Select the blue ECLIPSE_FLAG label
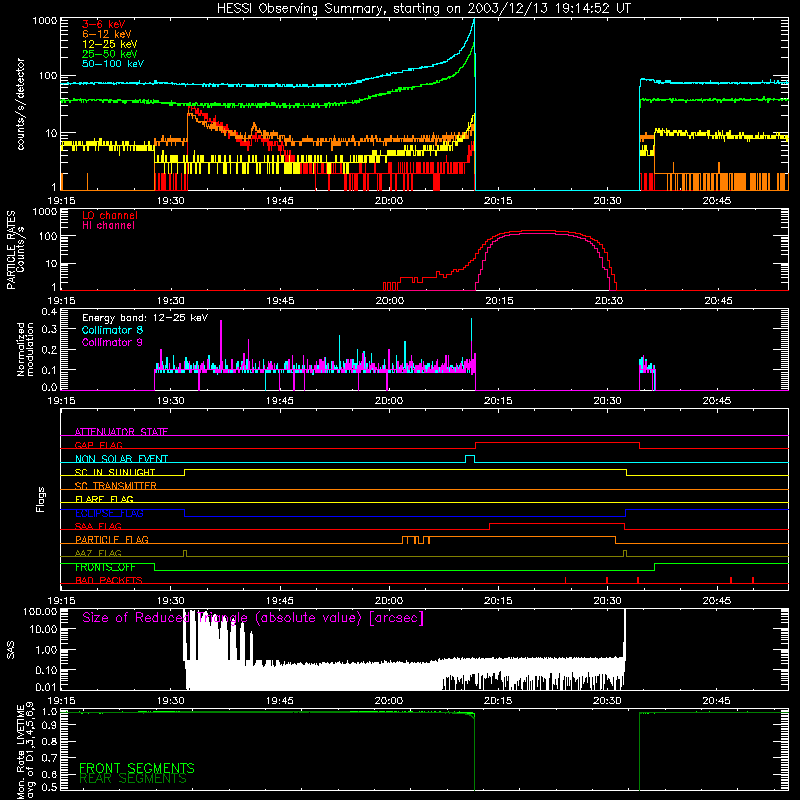 pos(109,513)
